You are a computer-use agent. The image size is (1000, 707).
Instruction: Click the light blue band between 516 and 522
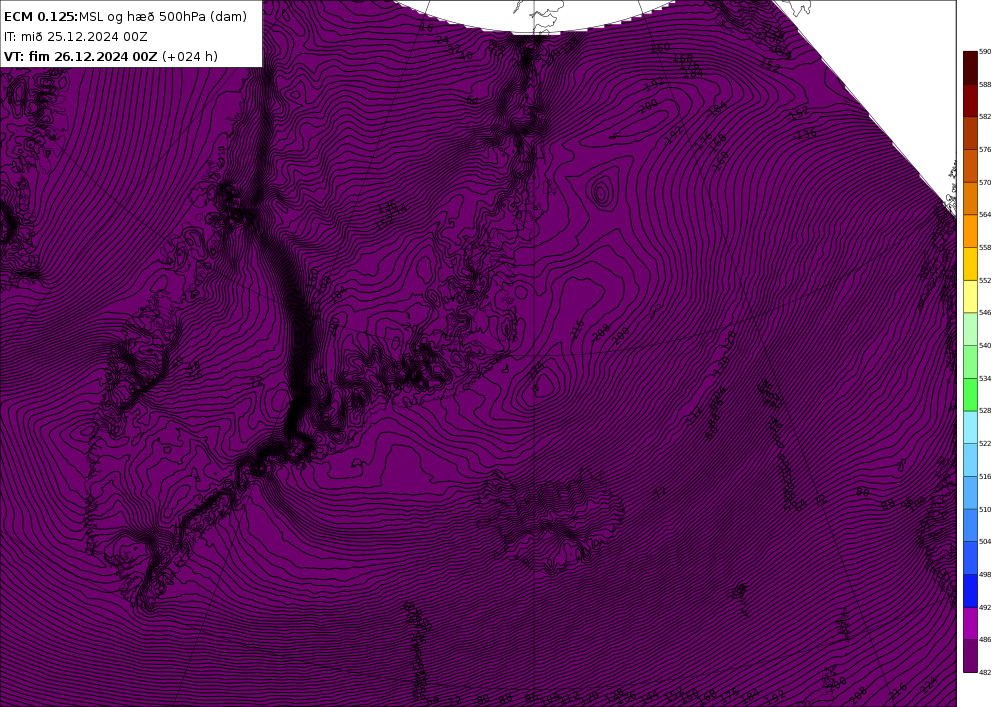970,460
